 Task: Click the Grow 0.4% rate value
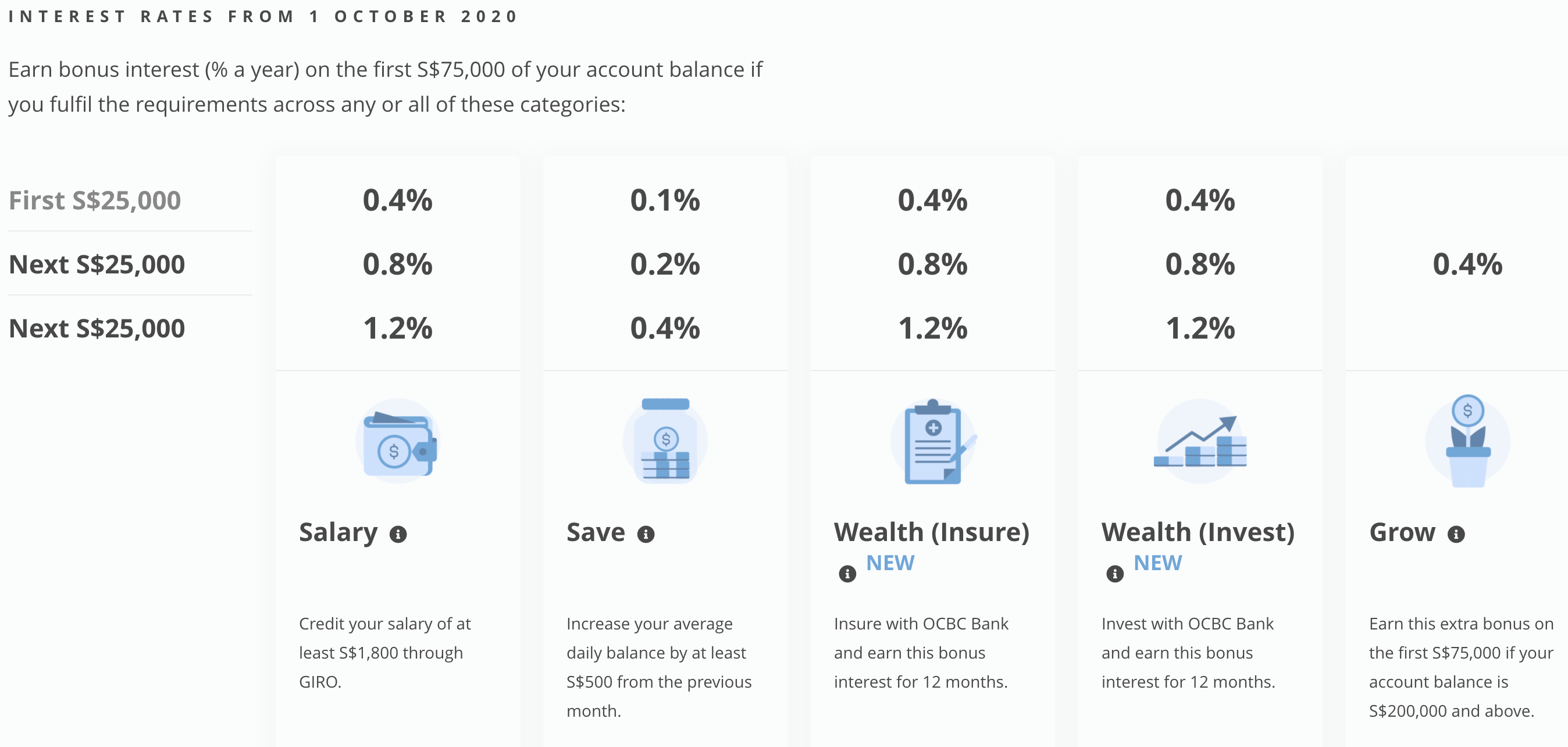[x=1467, y=264]
